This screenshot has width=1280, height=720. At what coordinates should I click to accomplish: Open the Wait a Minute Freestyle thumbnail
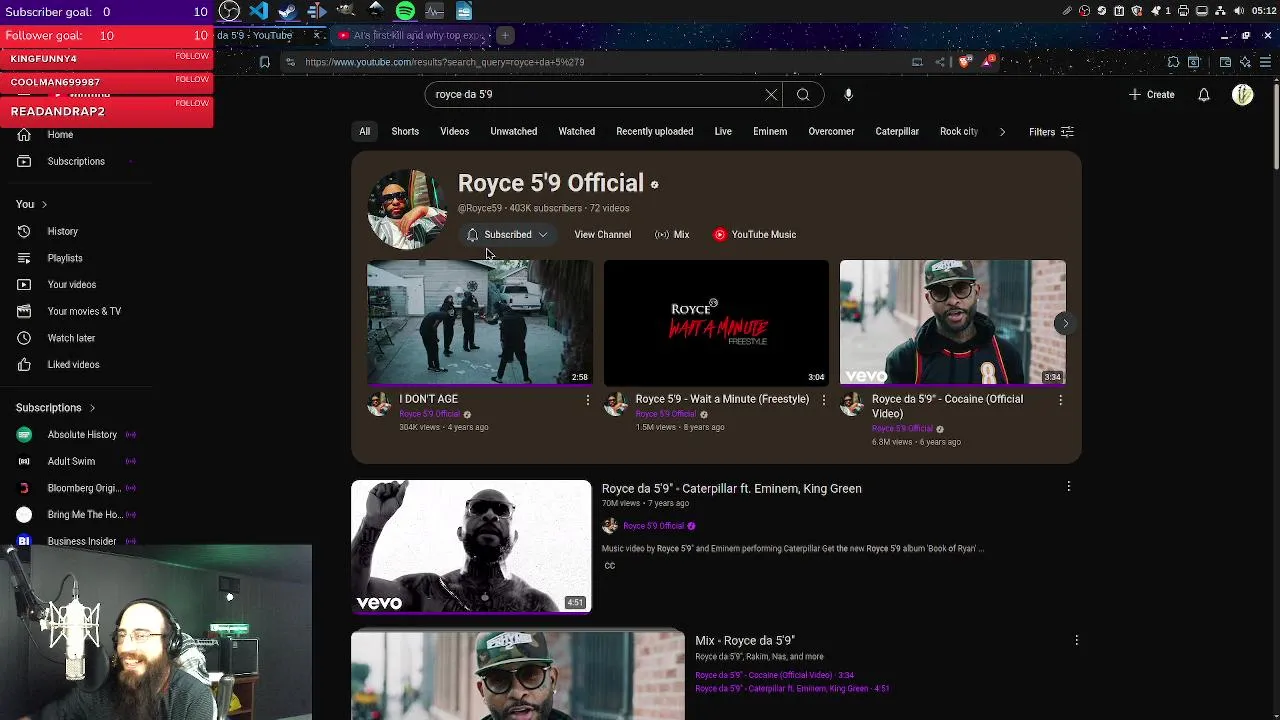tap(716, 323)
